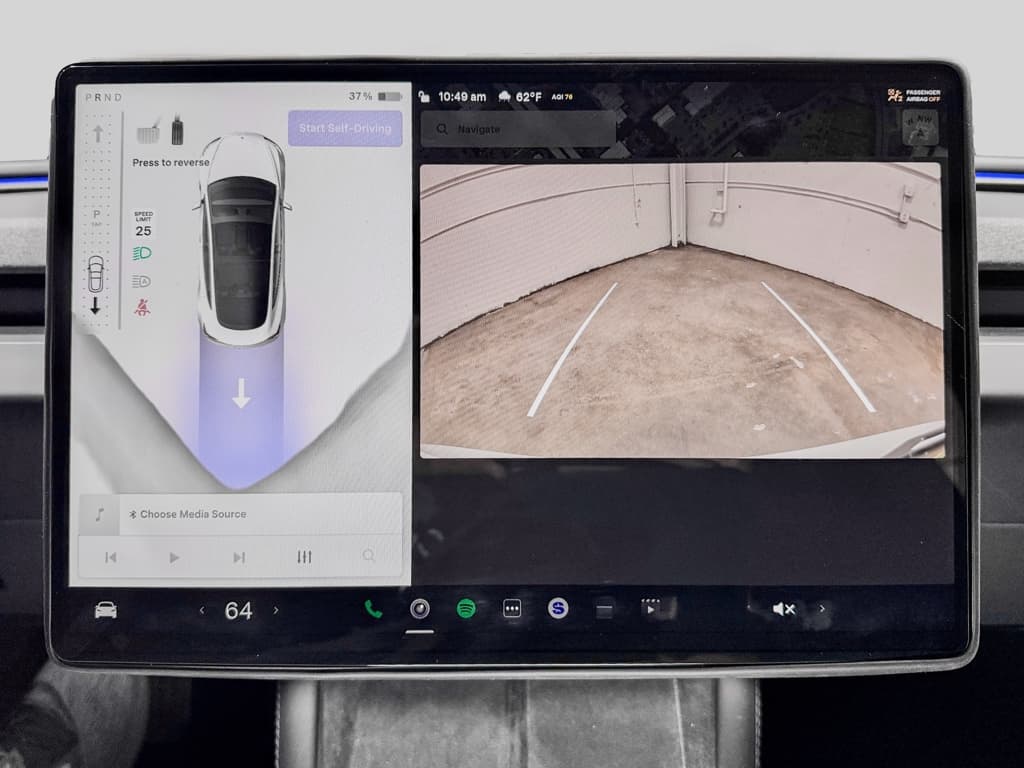This screenshot has height=768, width=1024.
Task: Tap the audio settings sliders icon
Action: (305, 557)
